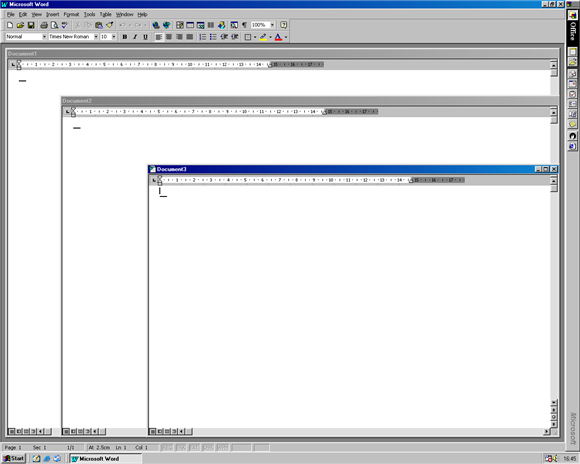580x464 pixels.
Task: Click the Open file folder icon
Action: [x=20, y=25]
